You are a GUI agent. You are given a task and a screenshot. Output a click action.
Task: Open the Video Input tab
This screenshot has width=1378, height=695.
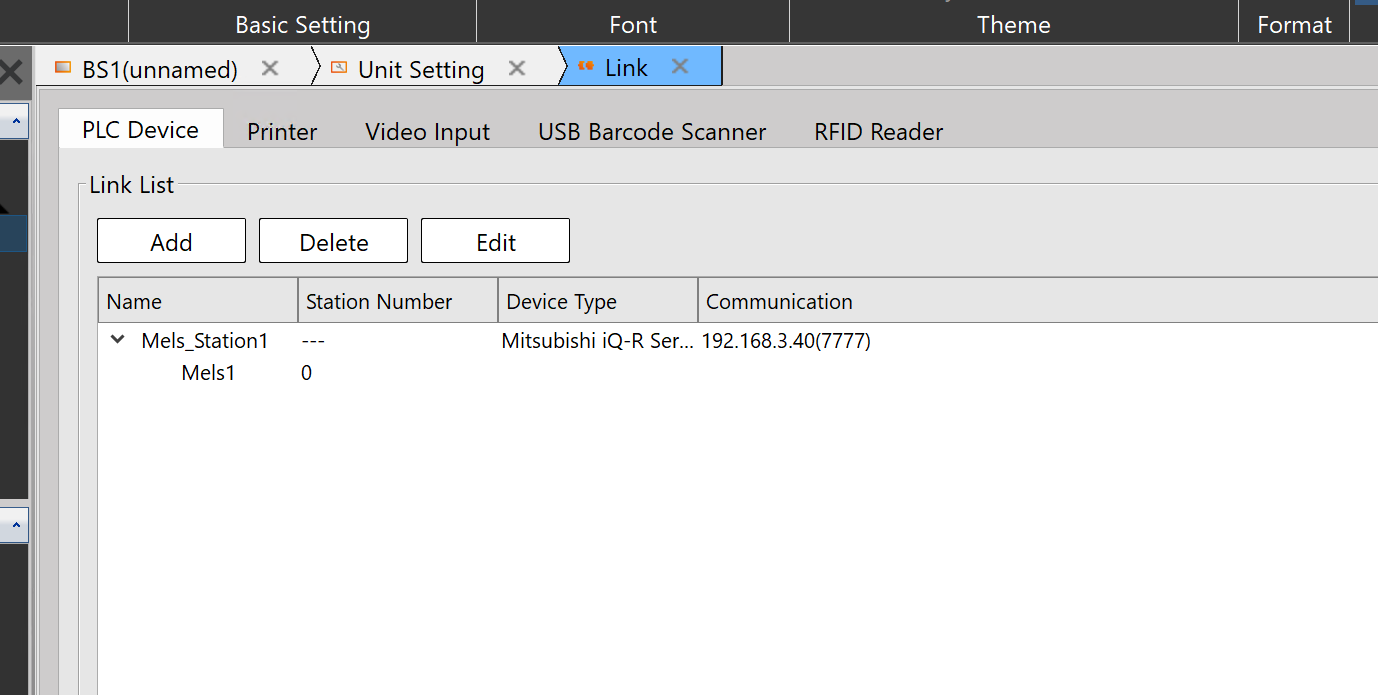tap(427, 132)
